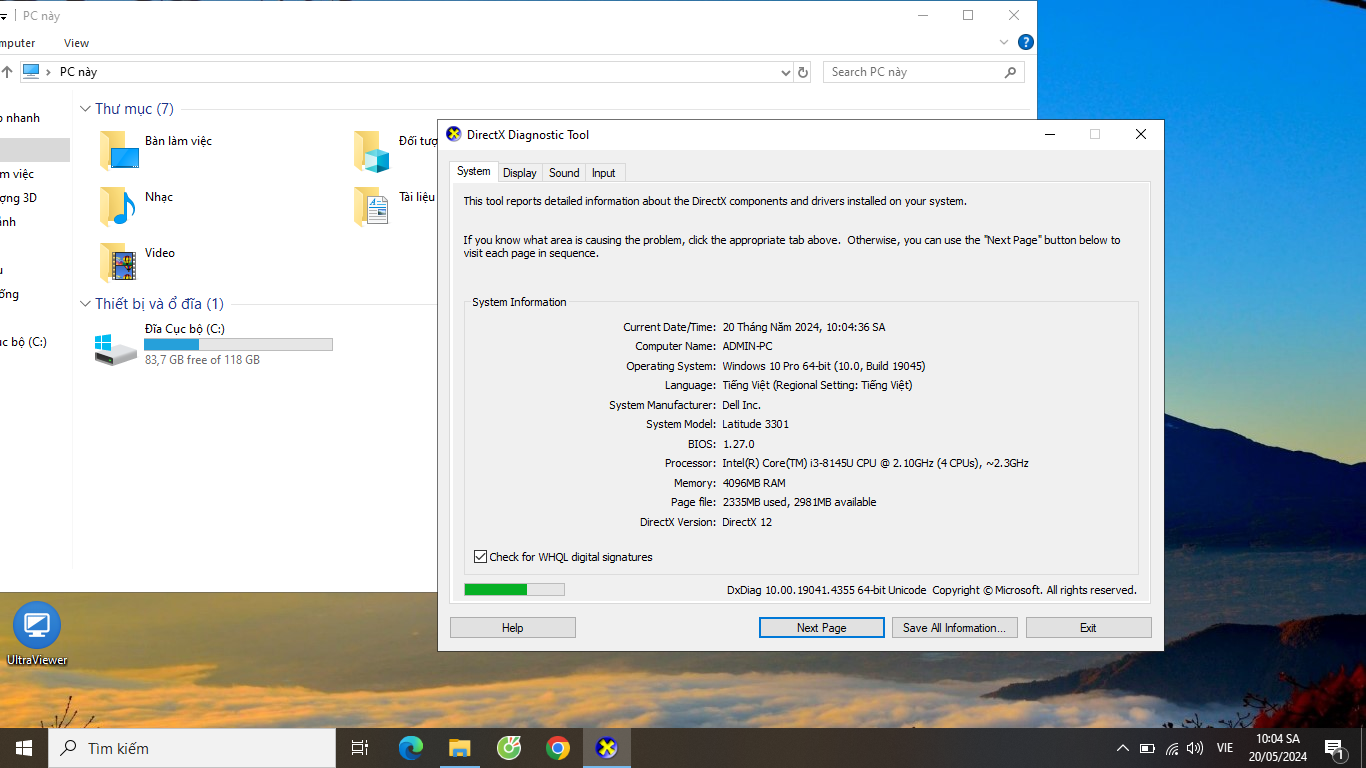Open the Đối tượng 3D folder icon
The width and height of the screenshot is (1366, 768).
point(371,151)
